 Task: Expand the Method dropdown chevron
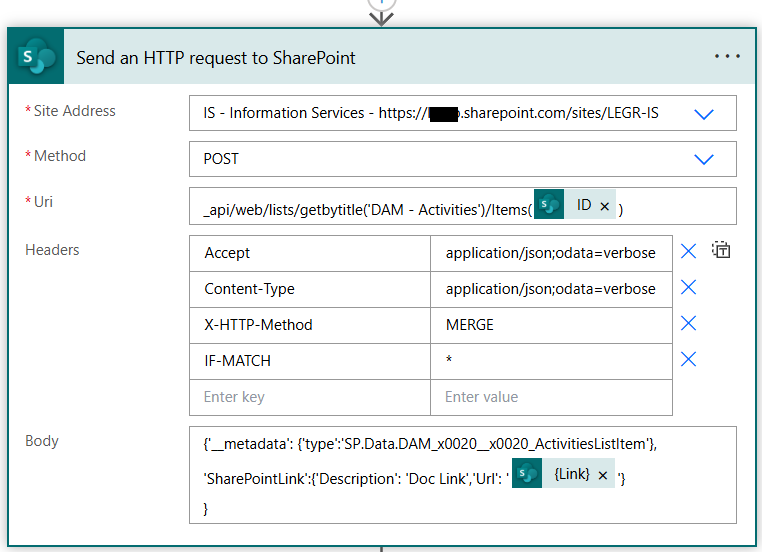tap(703, 159)
